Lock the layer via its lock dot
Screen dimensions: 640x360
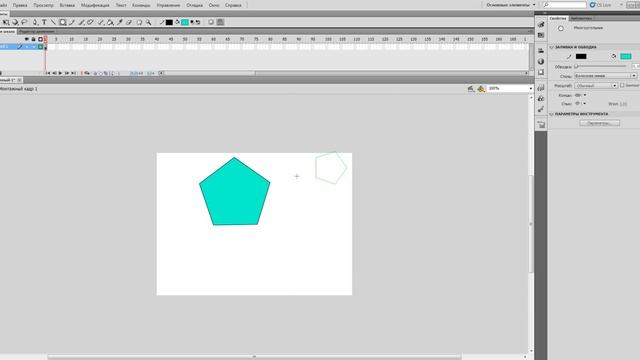(33, 47)
